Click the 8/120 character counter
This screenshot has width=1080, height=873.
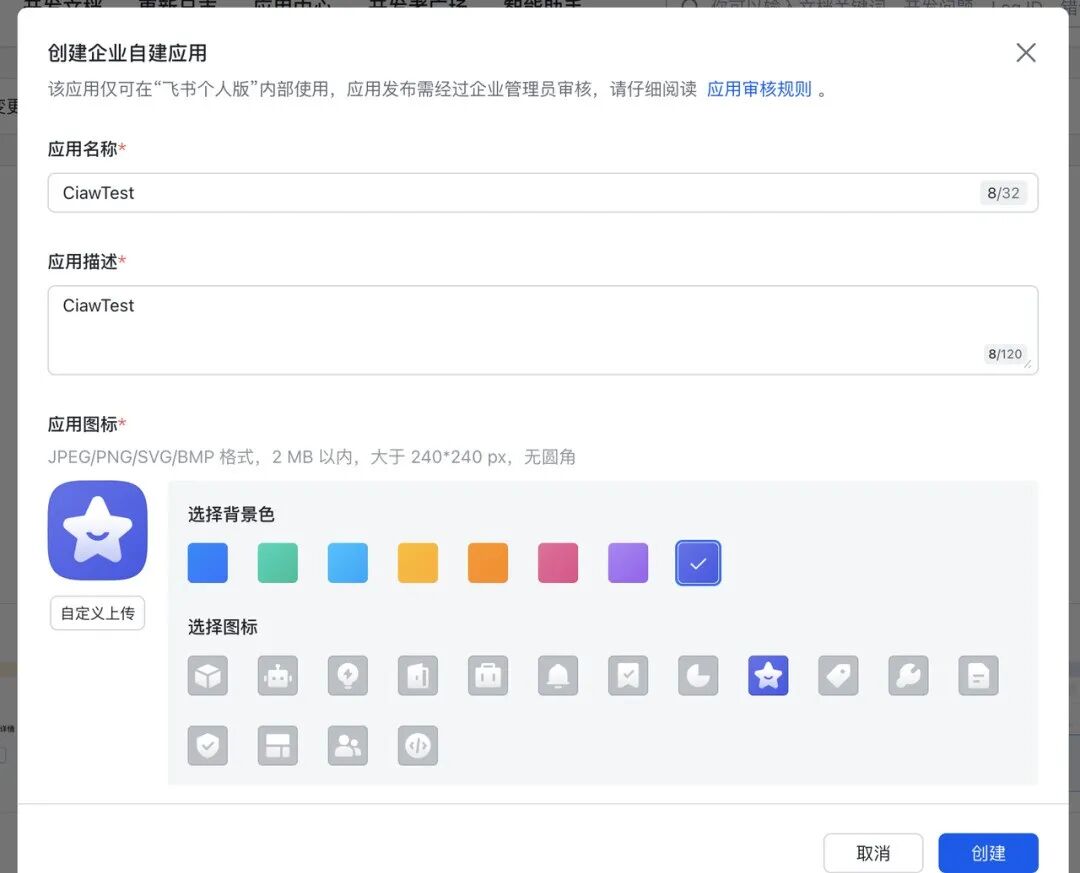coord(1005,354)
